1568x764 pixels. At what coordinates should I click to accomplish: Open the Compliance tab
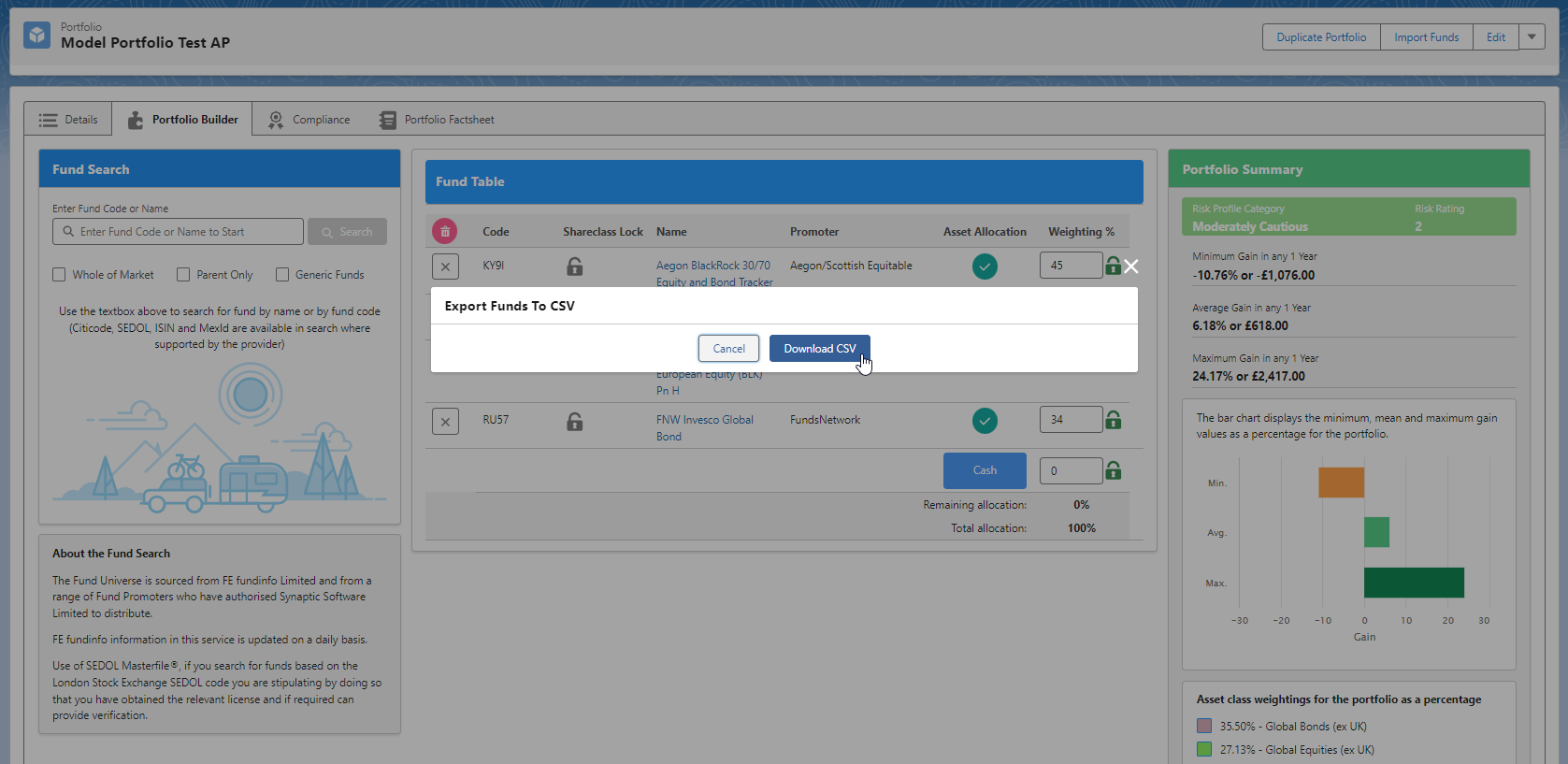click(309, 120)
